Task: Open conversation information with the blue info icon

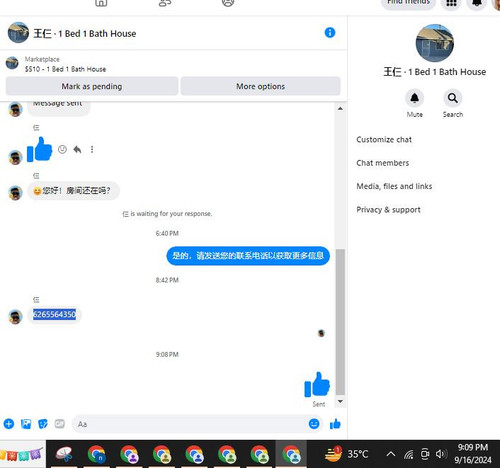Action: pyautogui.click(x=330, y=33)
